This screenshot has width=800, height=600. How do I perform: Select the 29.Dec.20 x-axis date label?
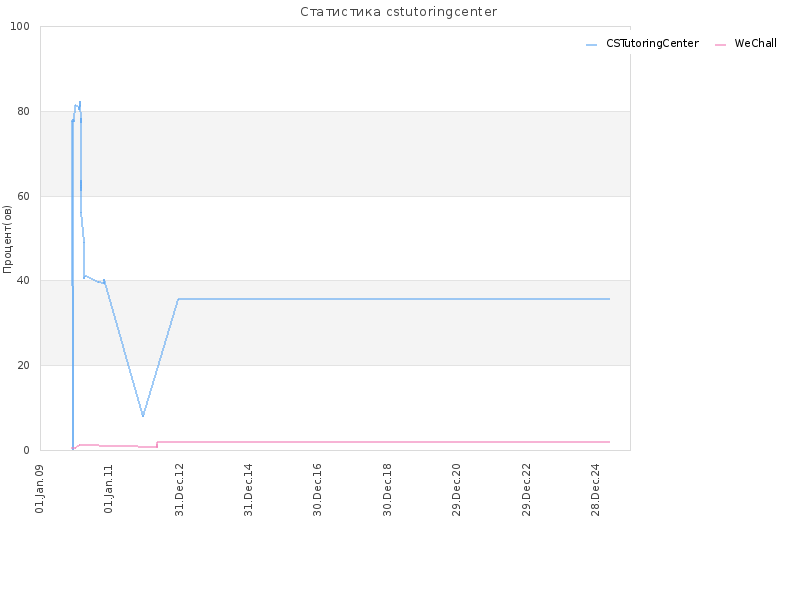pos(456,489)
